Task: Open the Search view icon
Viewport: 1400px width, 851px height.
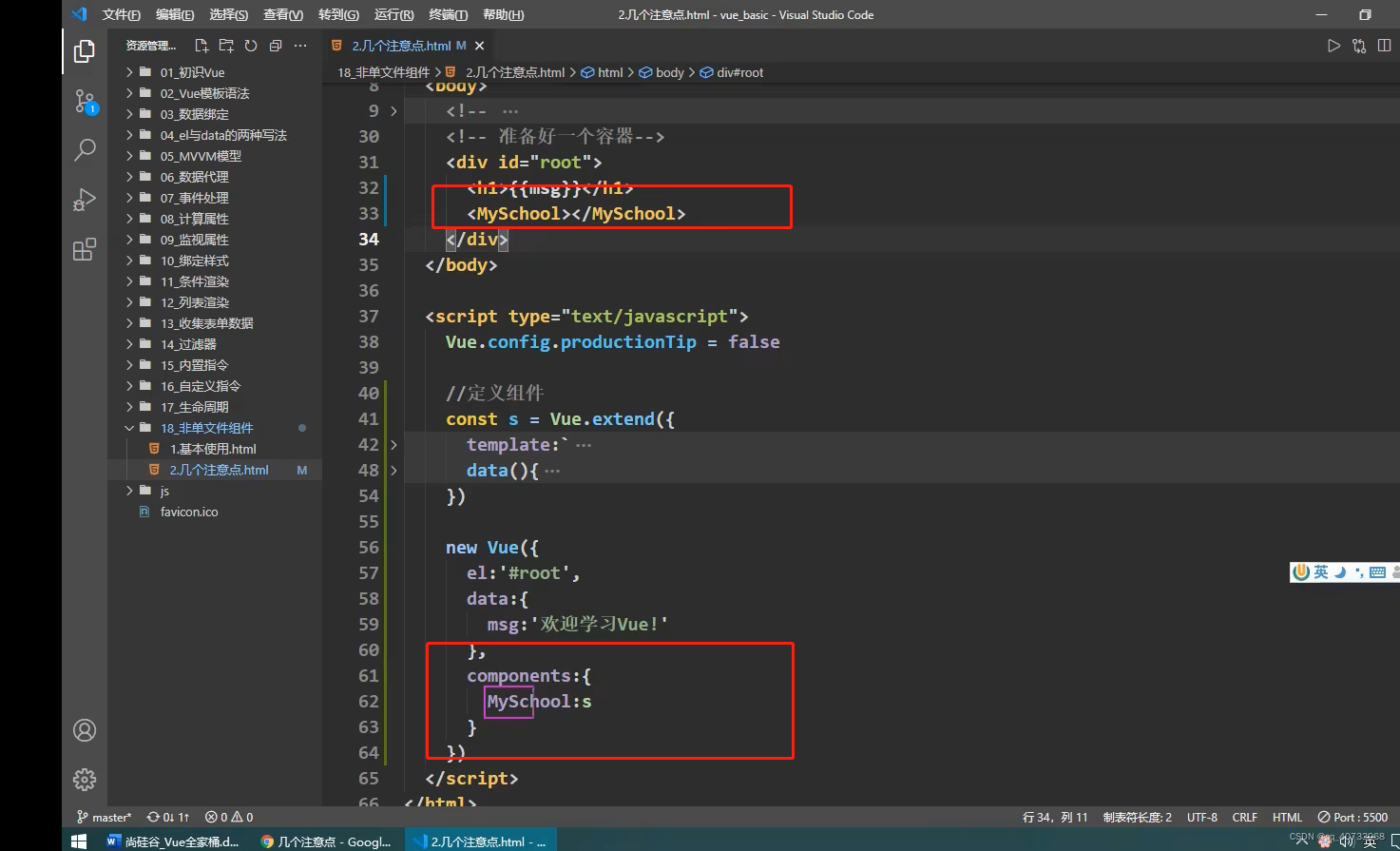Action: pyautogui.click(x=85, y=150)
